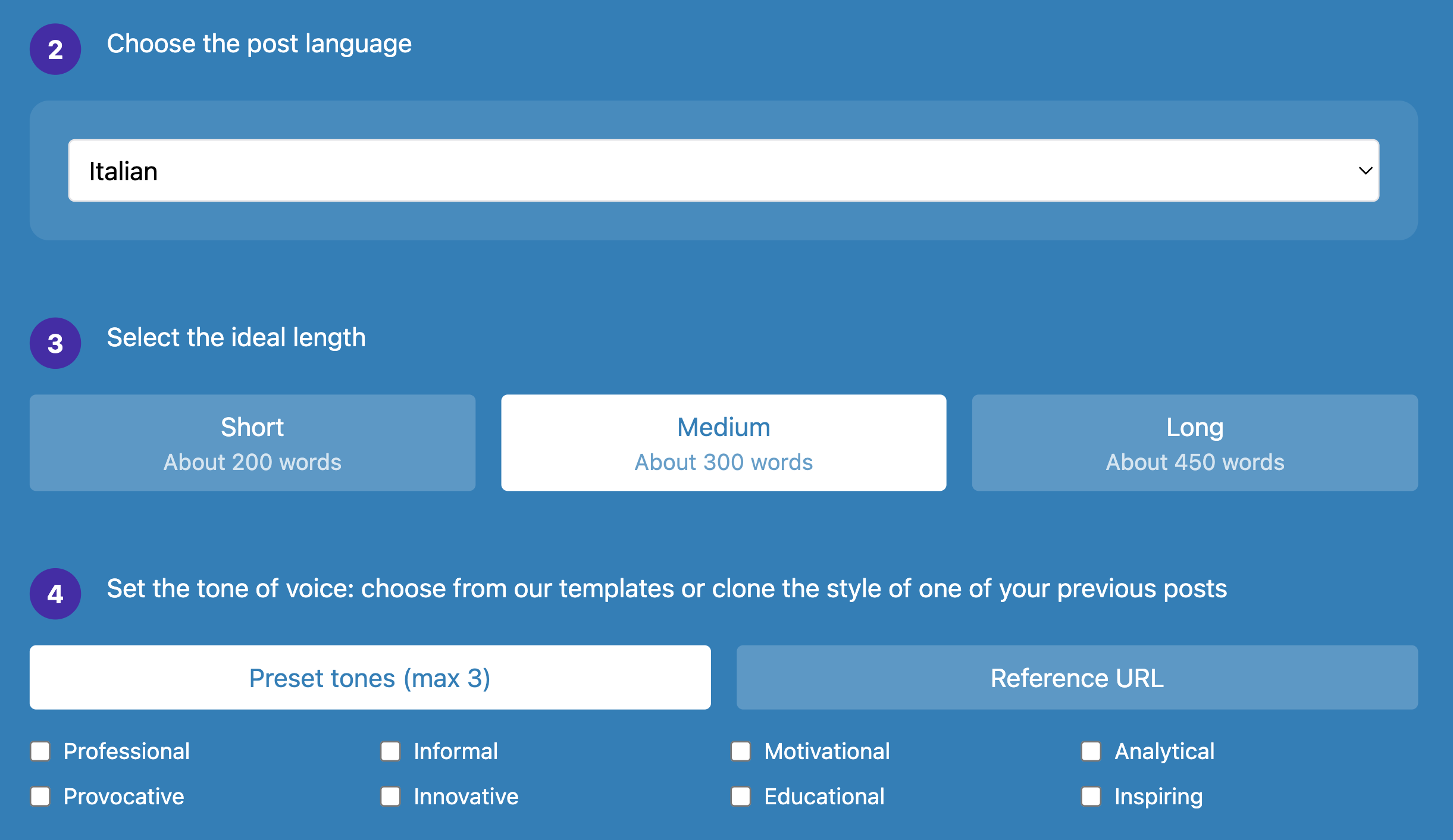Click the step 2 number badge
The image size is (1453, 840).
55,49
